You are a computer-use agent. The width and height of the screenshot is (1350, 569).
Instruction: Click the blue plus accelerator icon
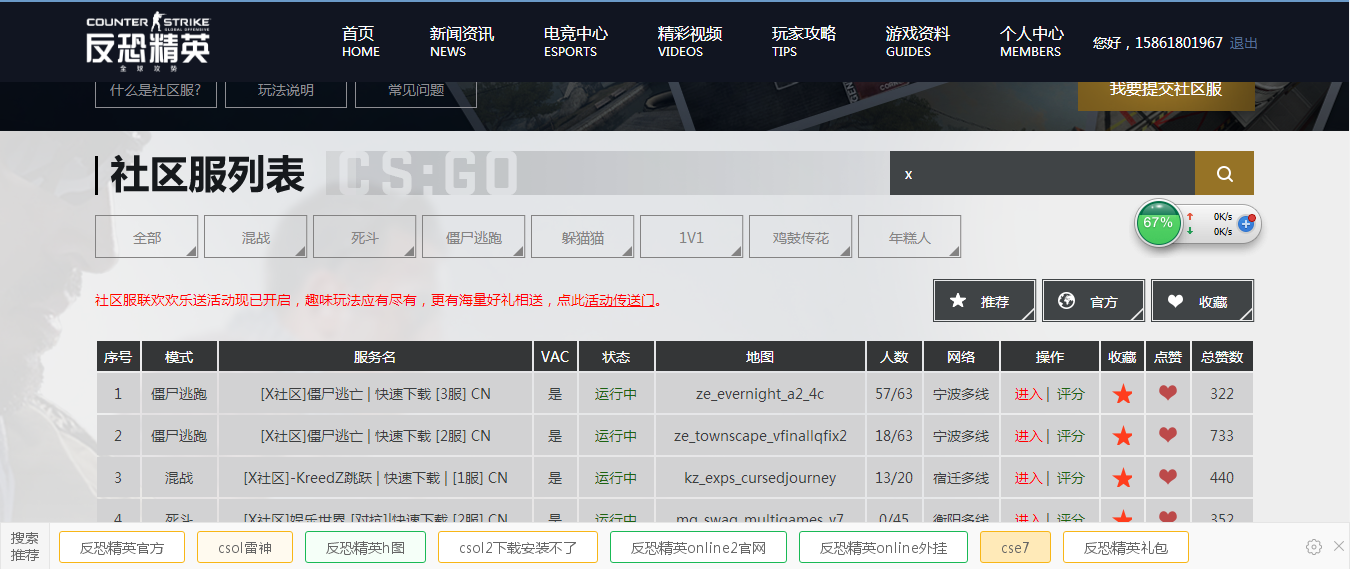point(1246,224)
